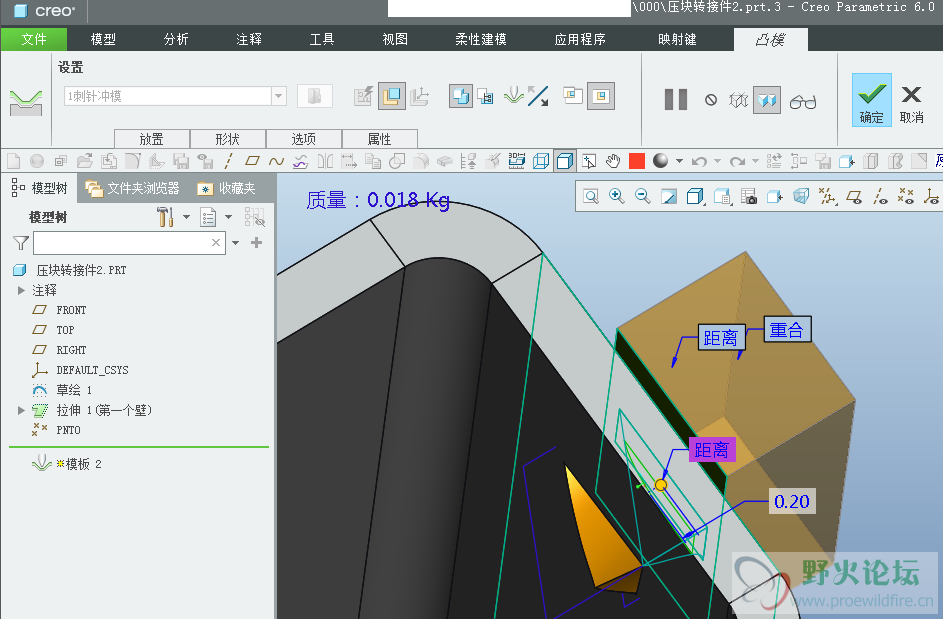943x619 pixels.
Task: Refit the model to the window
Action: coord(591,196)
